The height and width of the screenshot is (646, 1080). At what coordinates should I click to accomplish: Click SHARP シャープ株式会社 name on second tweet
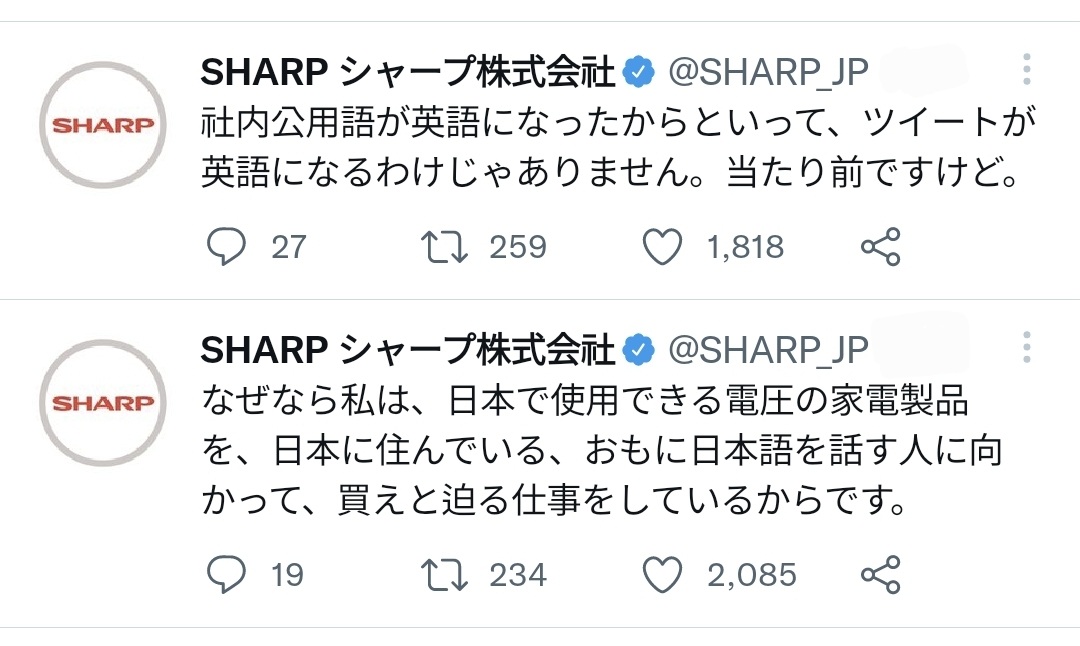(407, 349)
